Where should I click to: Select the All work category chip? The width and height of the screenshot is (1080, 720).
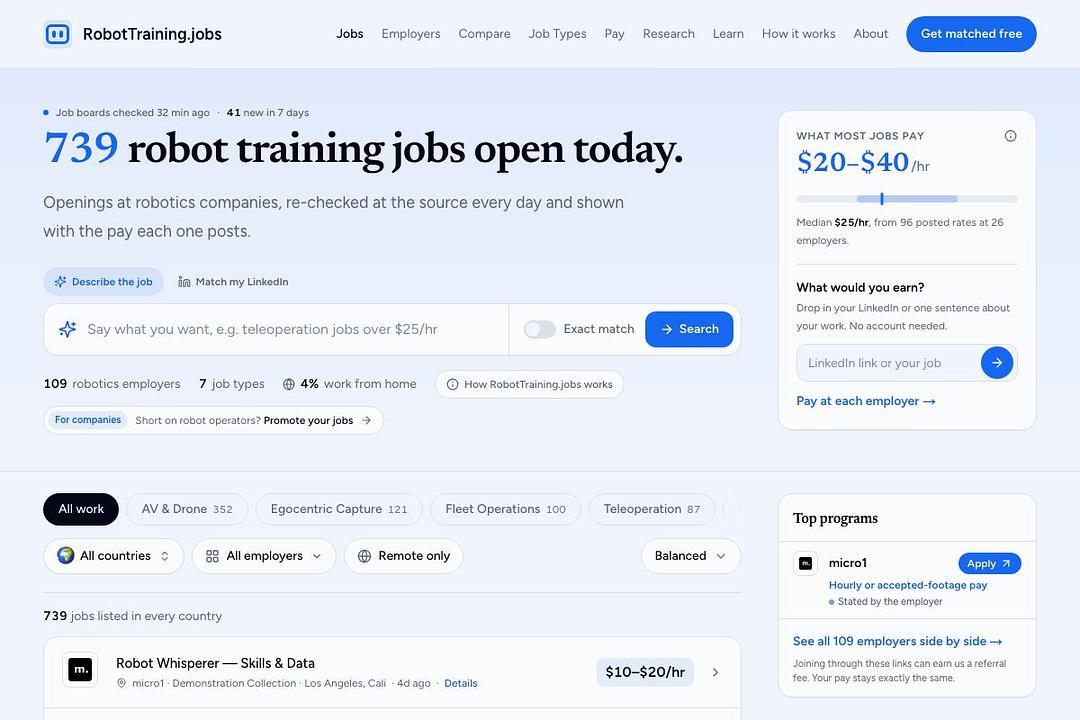coord(81,509)
